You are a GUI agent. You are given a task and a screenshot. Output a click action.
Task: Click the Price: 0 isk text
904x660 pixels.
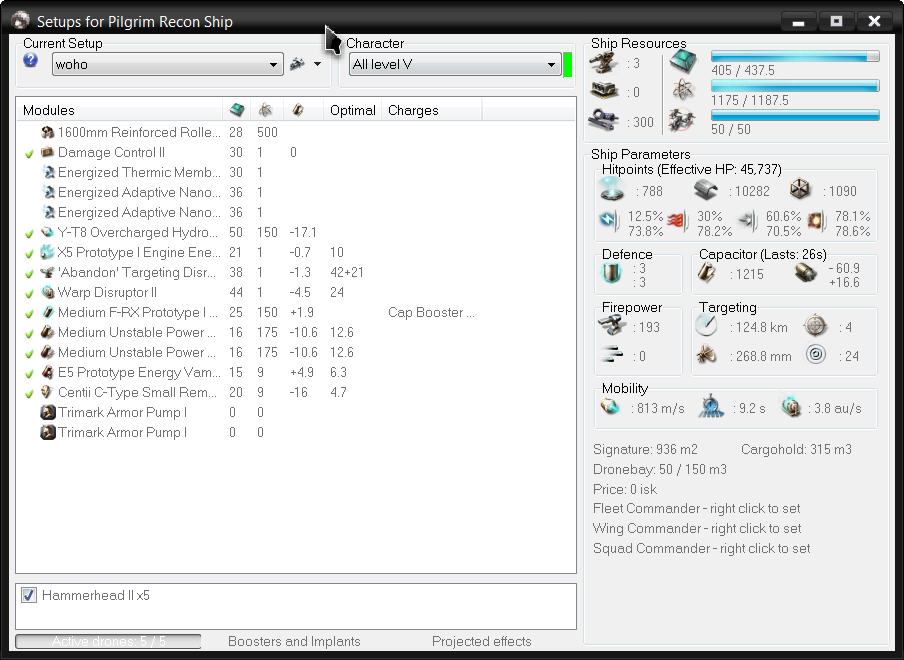[625, 489]
